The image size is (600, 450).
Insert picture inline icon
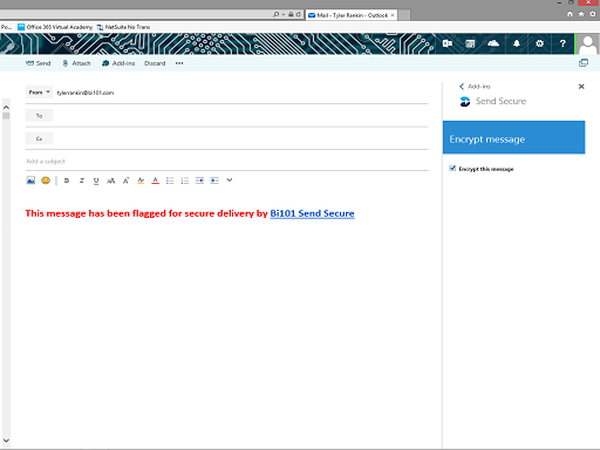(31, 180)
